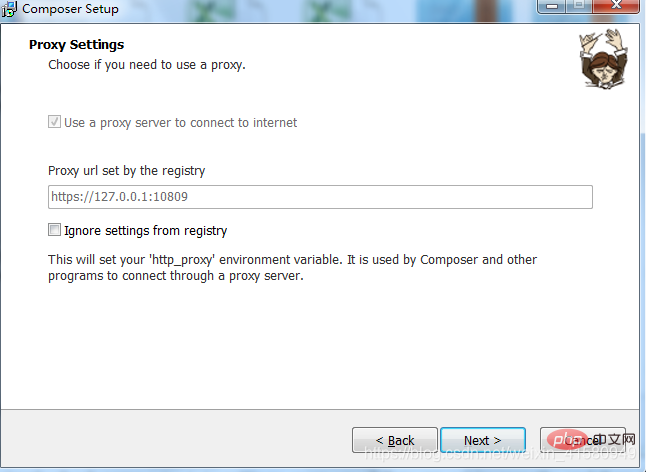Click the Composer Setup title bar icon
This screenshot has height=472, width=646.
(9, 9)
